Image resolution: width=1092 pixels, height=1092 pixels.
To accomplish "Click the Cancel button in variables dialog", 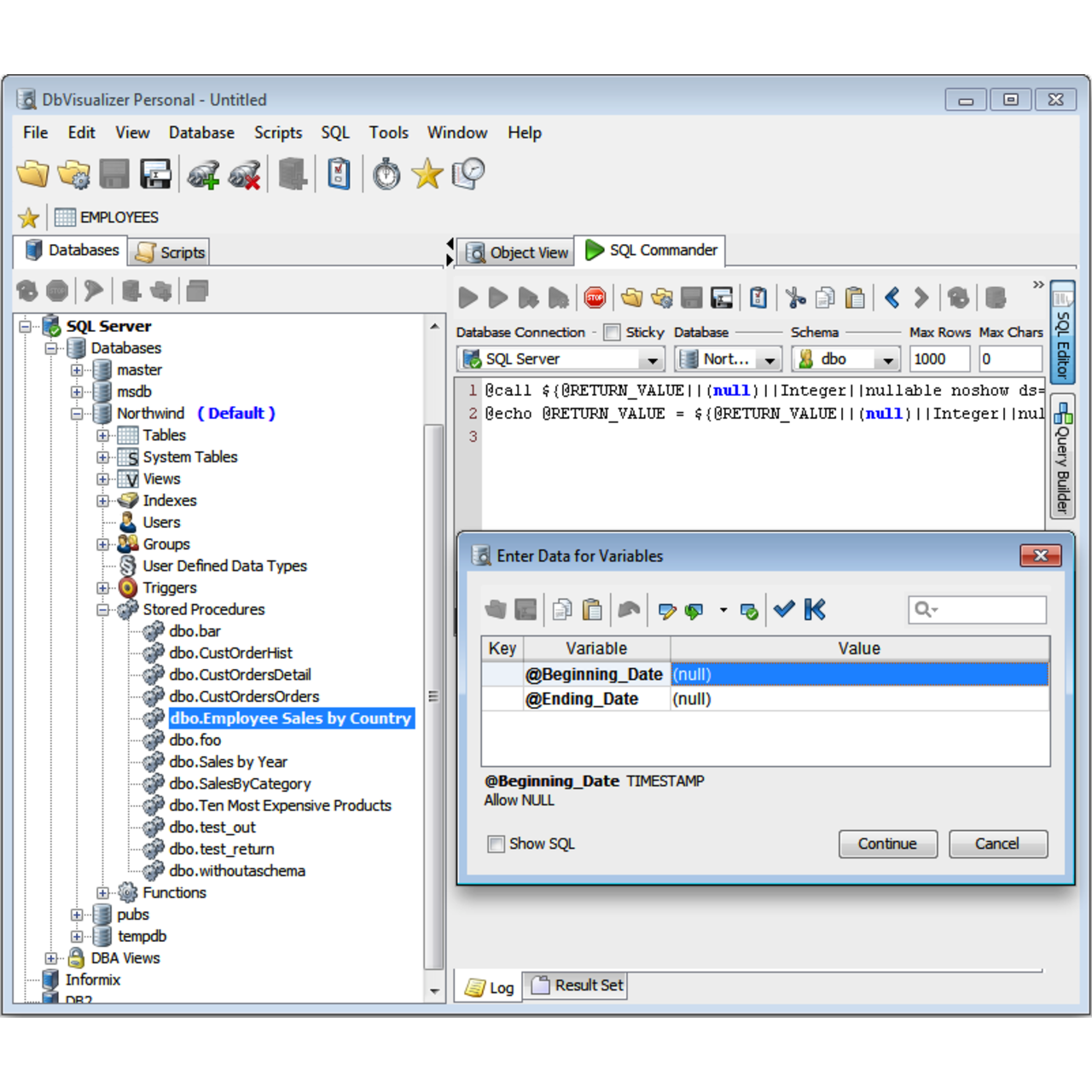I will (997, 844).
